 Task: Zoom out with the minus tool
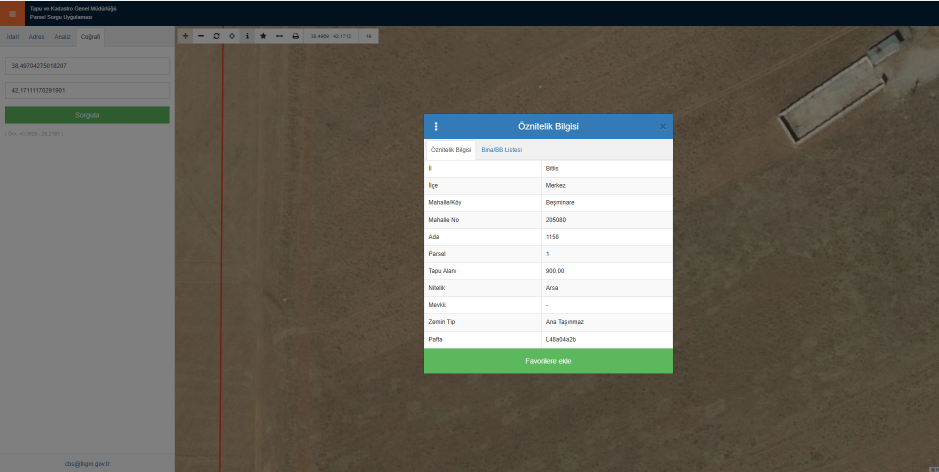pos(201,36)
